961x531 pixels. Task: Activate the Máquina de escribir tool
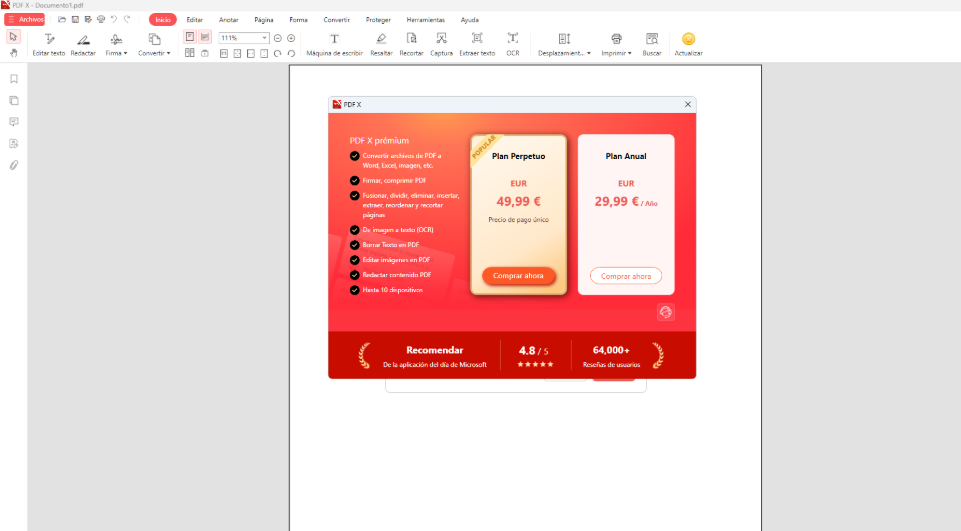pyautogui.click(x=335, y=45)
